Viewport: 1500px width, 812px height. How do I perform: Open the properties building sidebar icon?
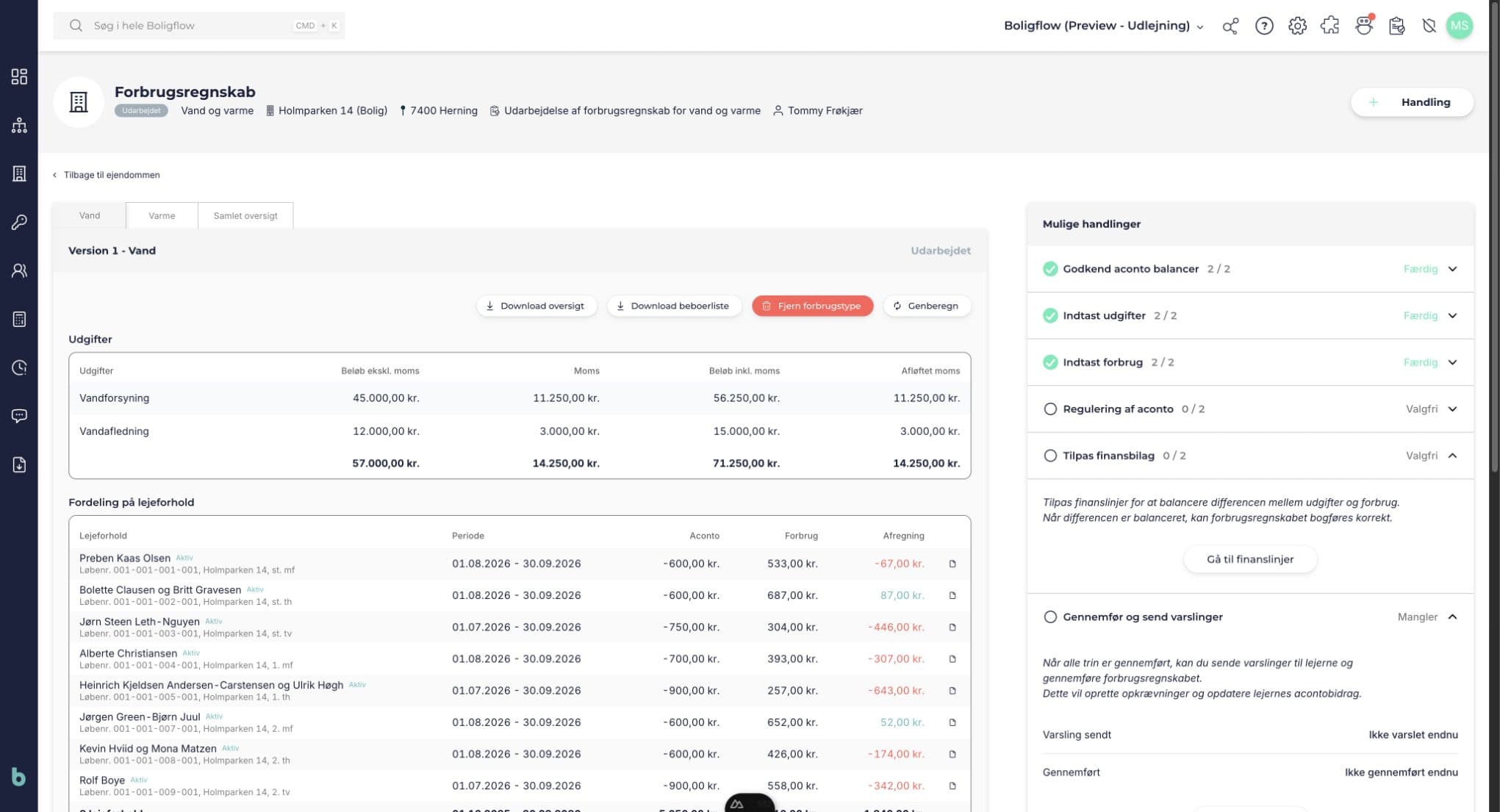coord(19,173)
